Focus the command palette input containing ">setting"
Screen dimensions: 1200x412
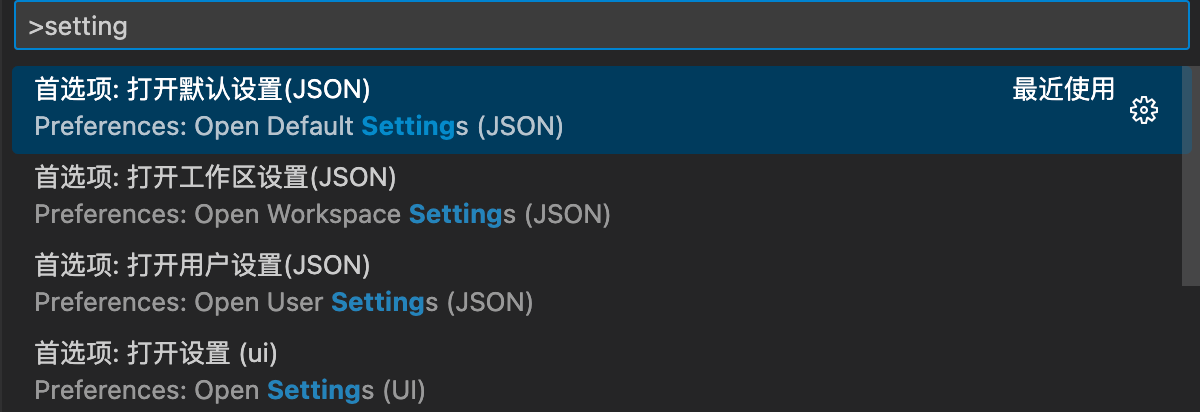[601, 26]
